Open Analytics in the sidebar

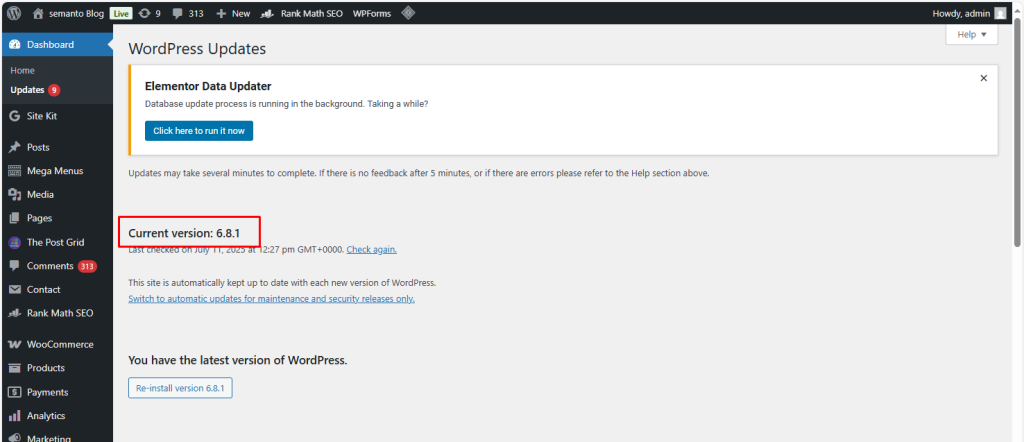click(x=45, y=416)
